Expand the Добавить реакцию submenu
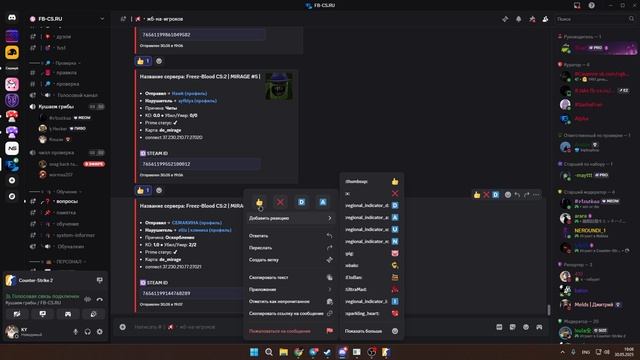640x360 pixels. (x=290, y=218)
